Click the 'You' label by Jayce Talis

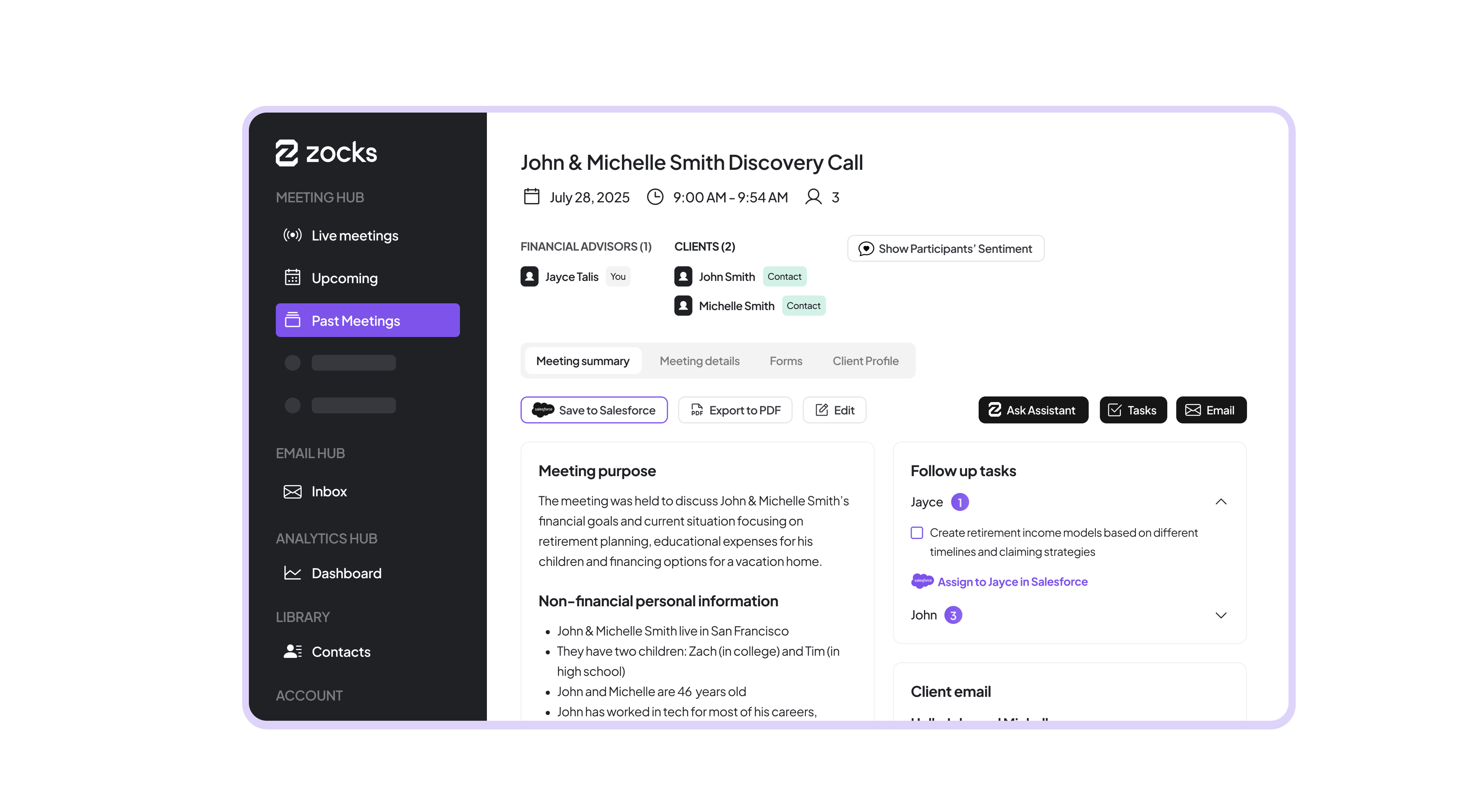(618, 277)
